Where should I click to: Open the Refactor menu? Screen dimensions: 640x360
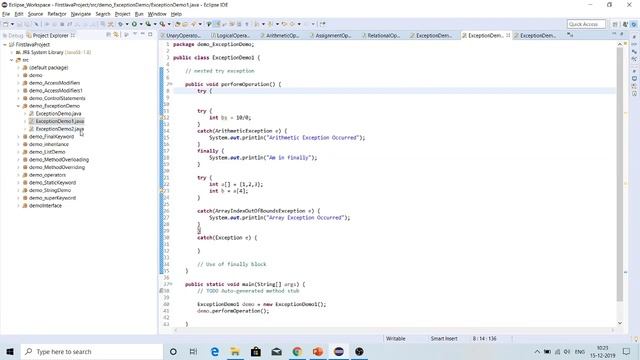(57, 14)
